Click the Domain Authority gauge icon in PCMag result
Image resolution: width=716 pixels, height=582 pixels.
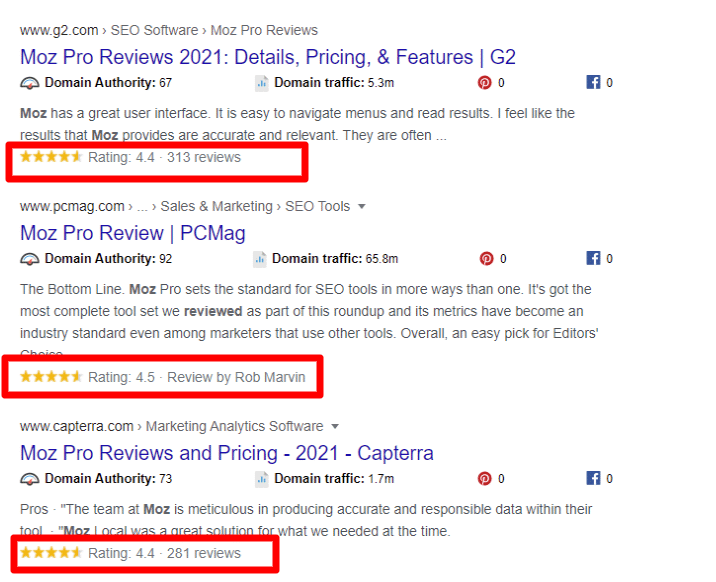point(30,259)
